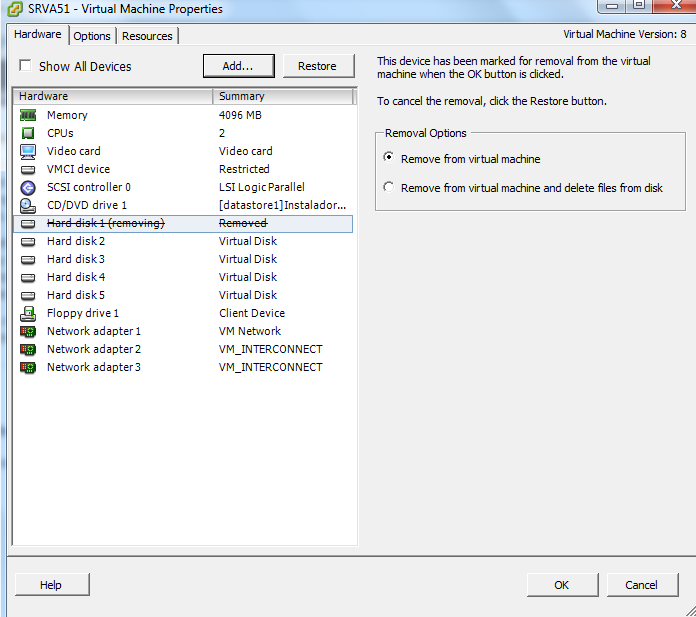Click the Hard disk 5 icon
The height and width of the screenshot is (617, 696).
point(28,296)
